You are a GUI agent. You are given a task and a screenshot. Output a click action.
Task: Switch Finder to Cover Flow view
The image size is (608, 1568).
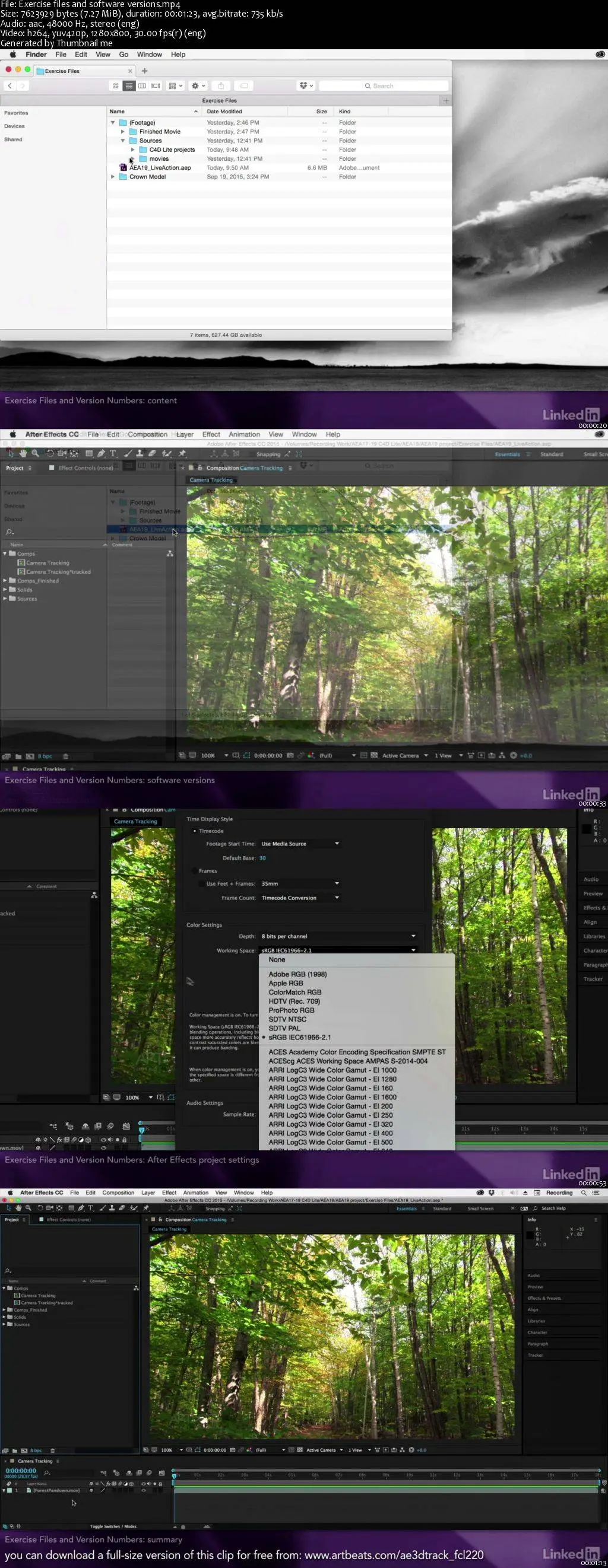[156, 86]
